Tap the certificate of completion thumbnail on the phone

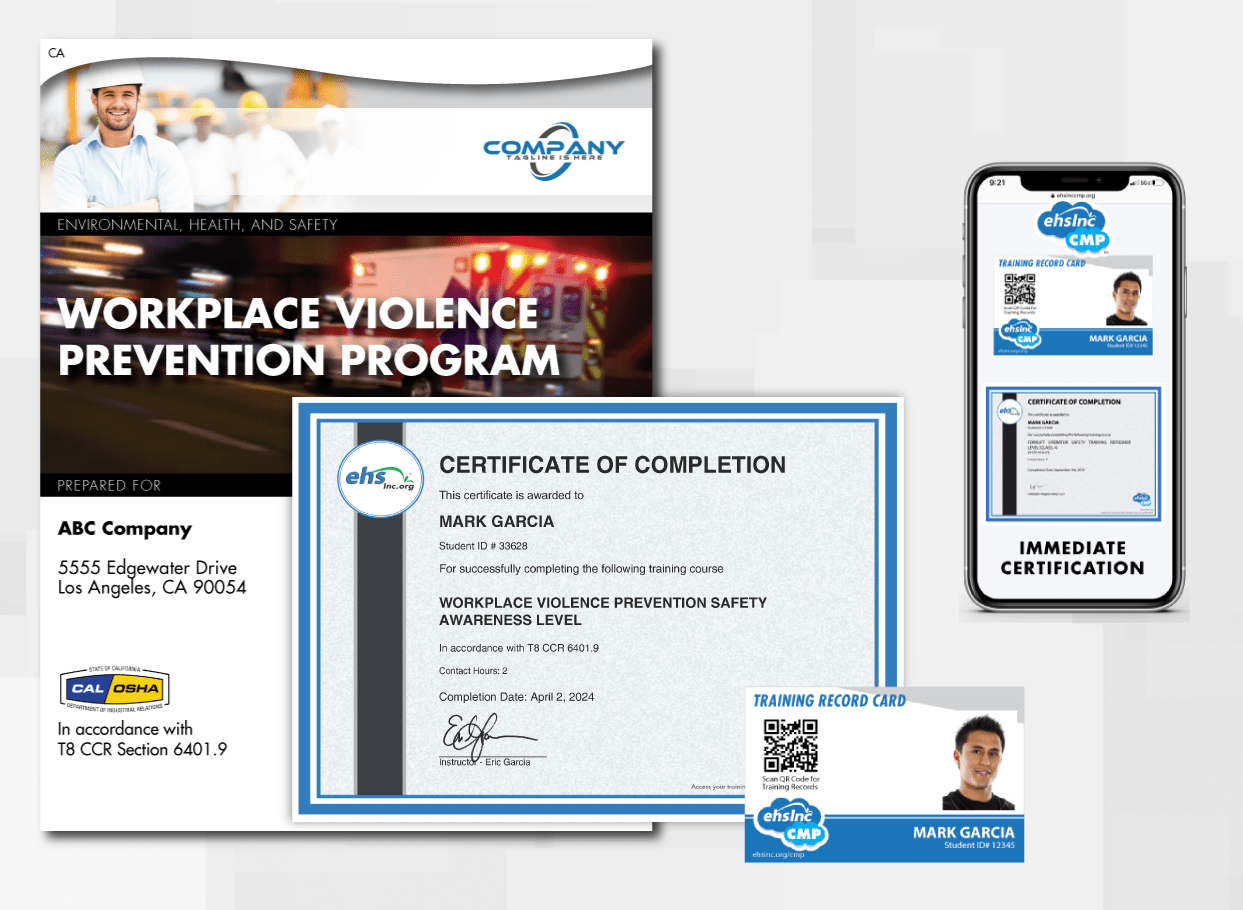pyautogui.click(x=1073, y=453)
